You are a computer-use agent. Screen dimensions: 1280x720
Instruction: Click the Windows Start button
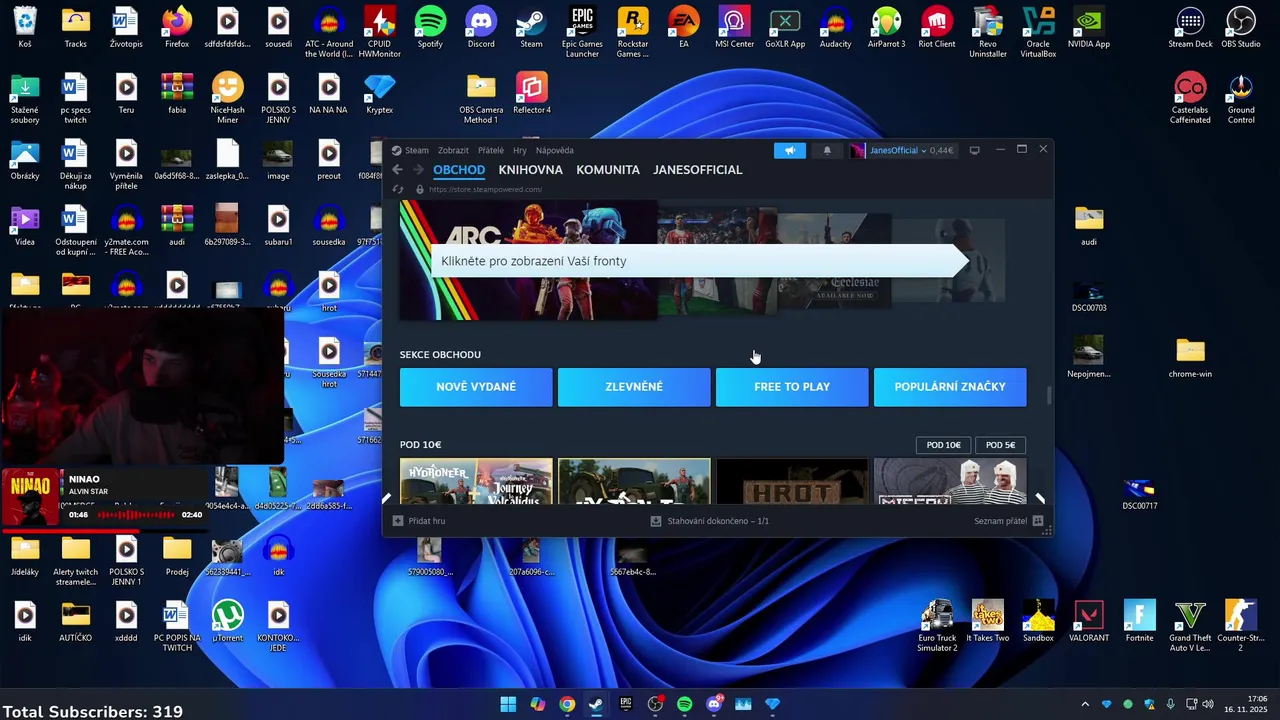coord(508,704)
